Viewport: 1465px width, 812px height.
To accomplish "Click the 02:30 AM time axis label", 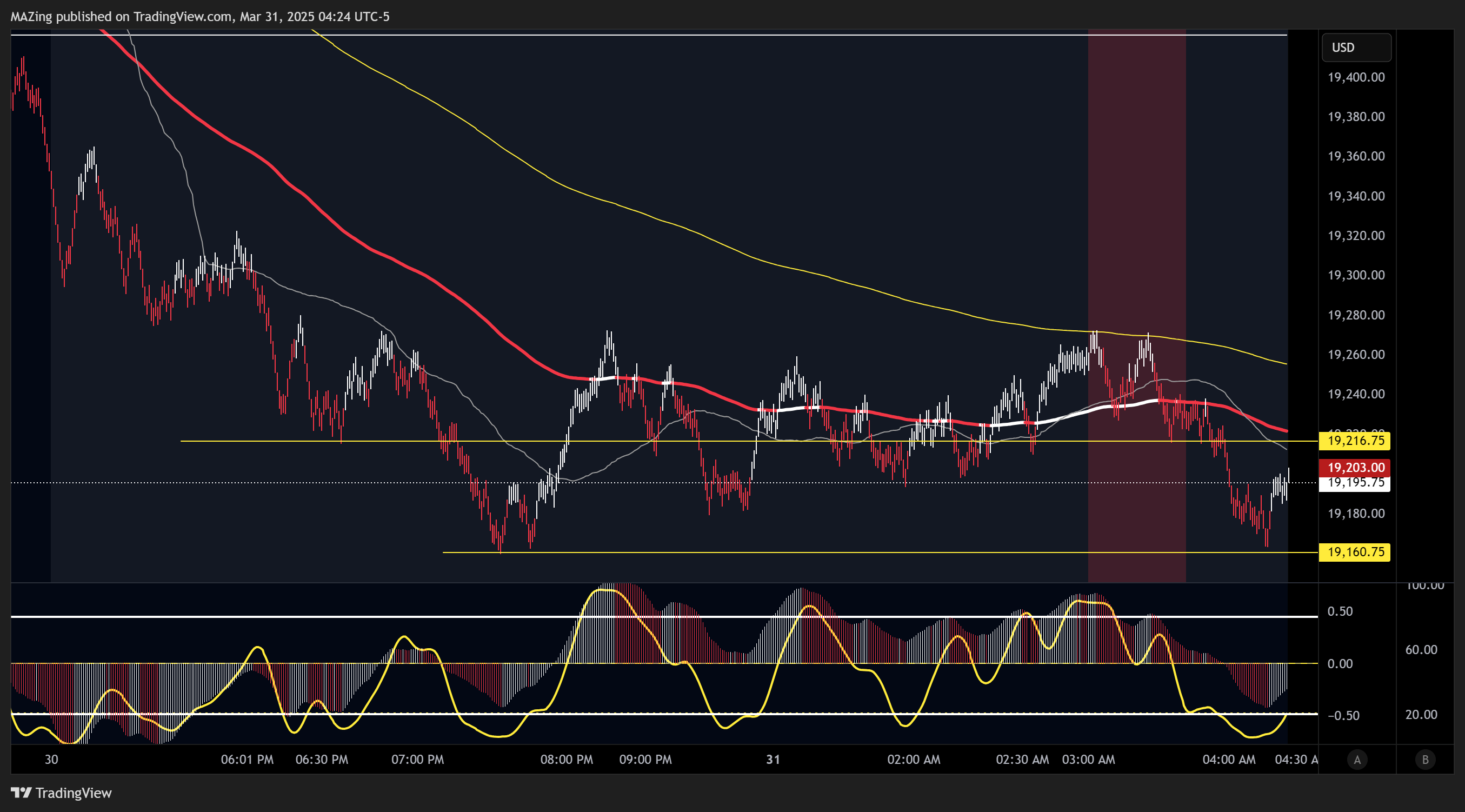I will [x=1023, y=760].
